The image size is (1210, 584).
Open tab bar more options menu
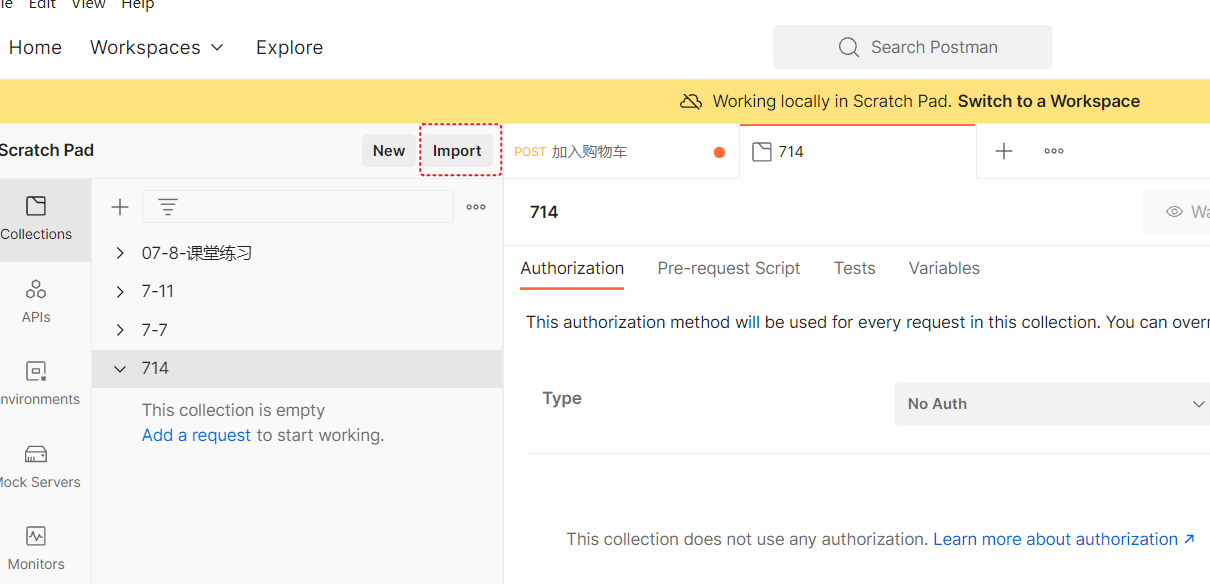1054,151
